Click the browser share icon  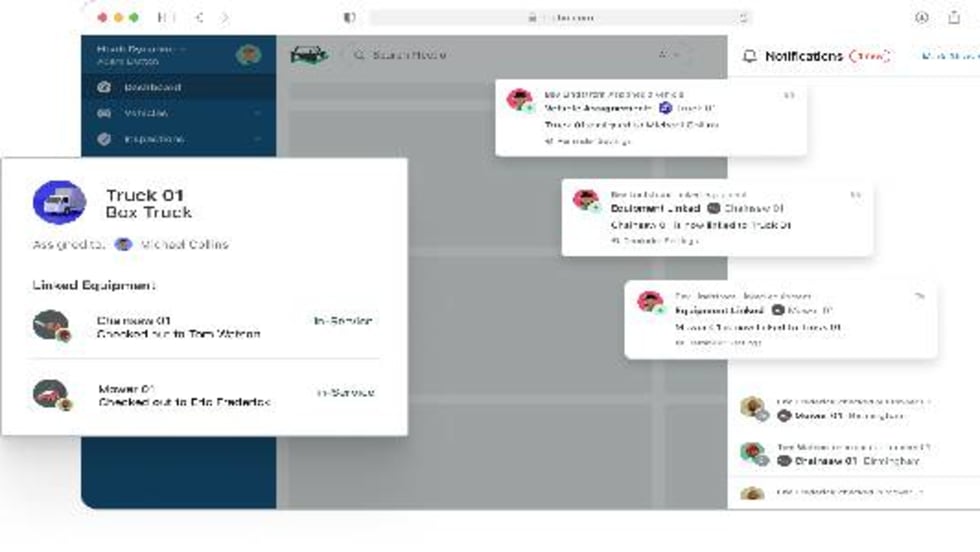tap(954, 18)
